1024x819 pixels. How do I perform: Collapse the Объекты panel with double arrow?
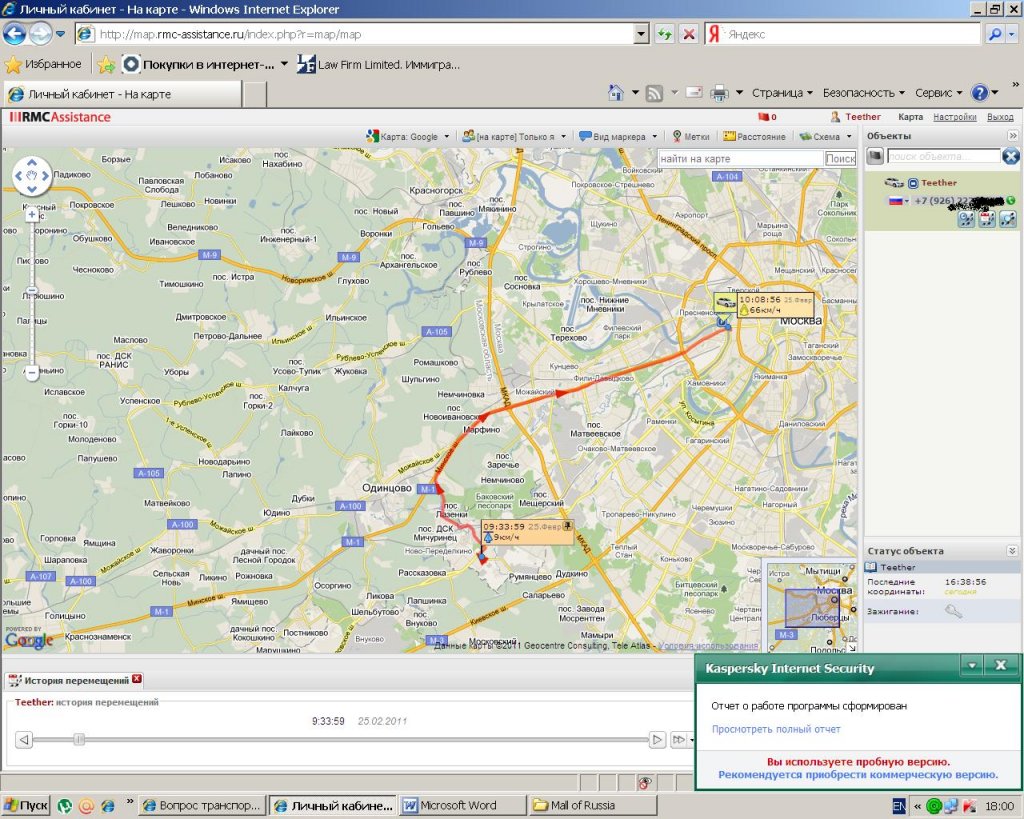(x=1012, y=136)
